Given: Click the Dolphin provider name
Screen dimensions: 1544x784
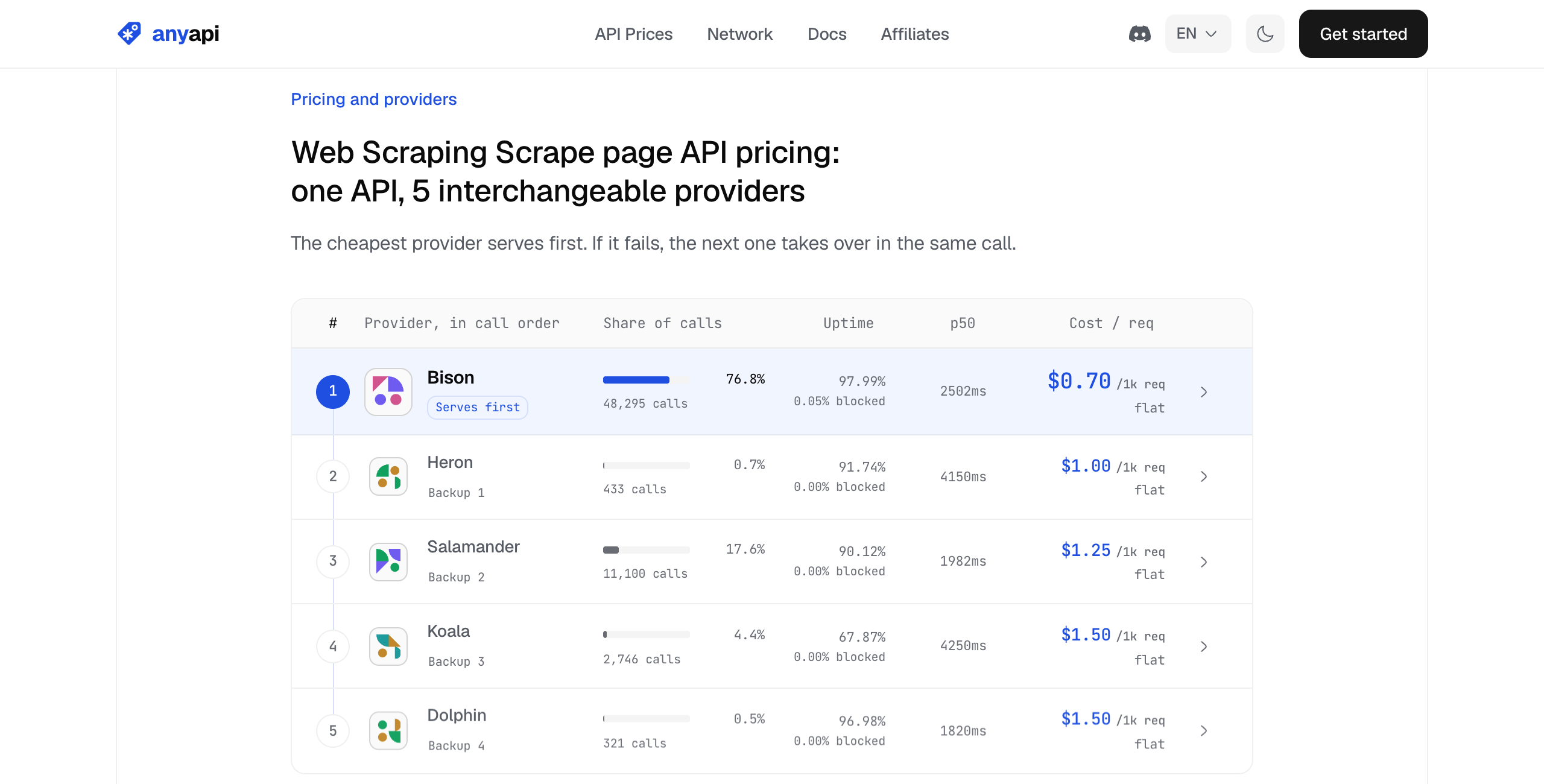Looking at the screenshot, I should [457, 715].
